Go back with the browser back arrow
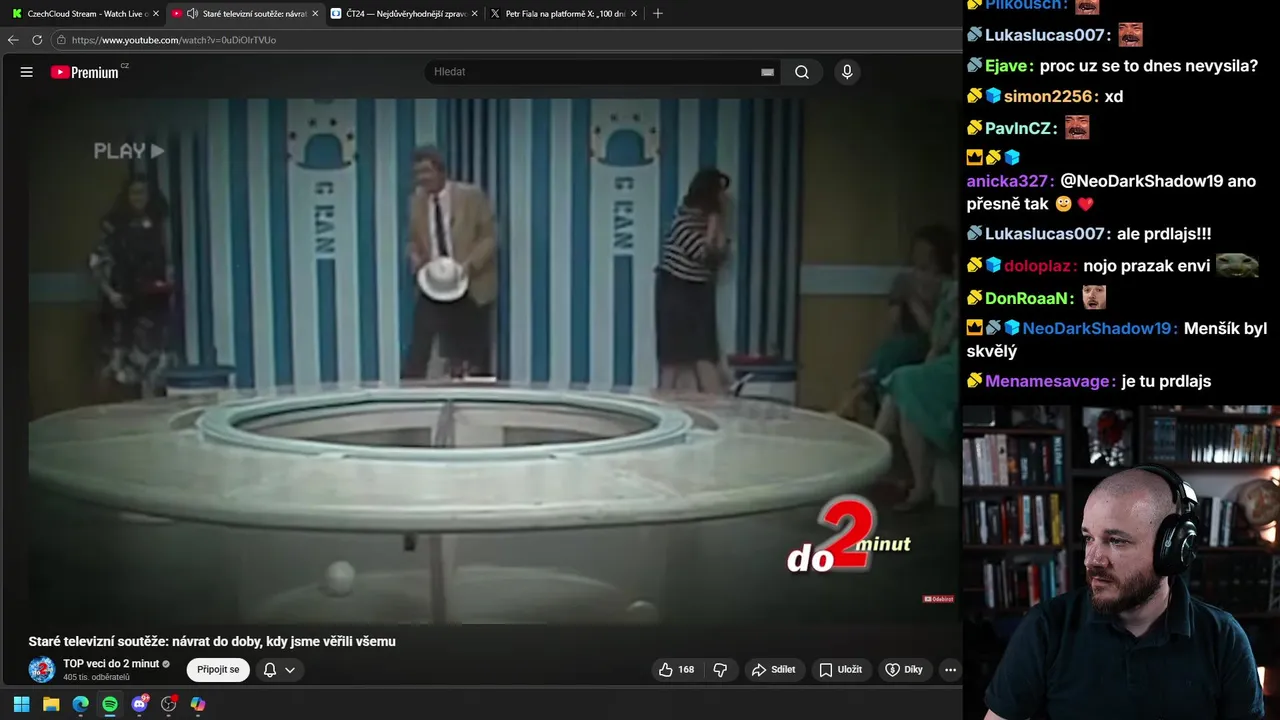1280x720 pixels. (x=13, y=40)
